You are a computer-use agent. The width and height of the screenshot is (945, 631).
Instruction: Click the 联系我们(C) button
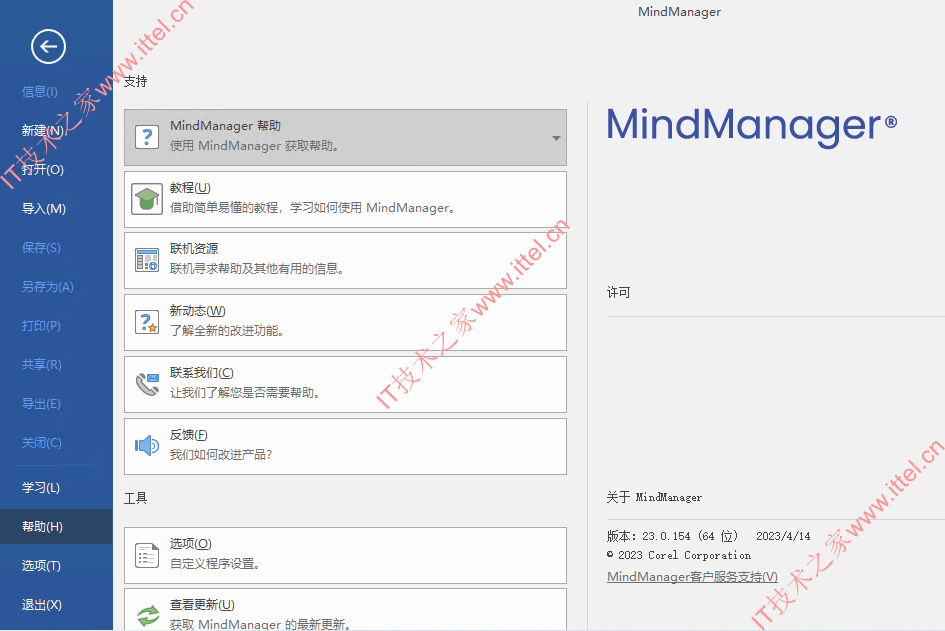pos(345,385)
